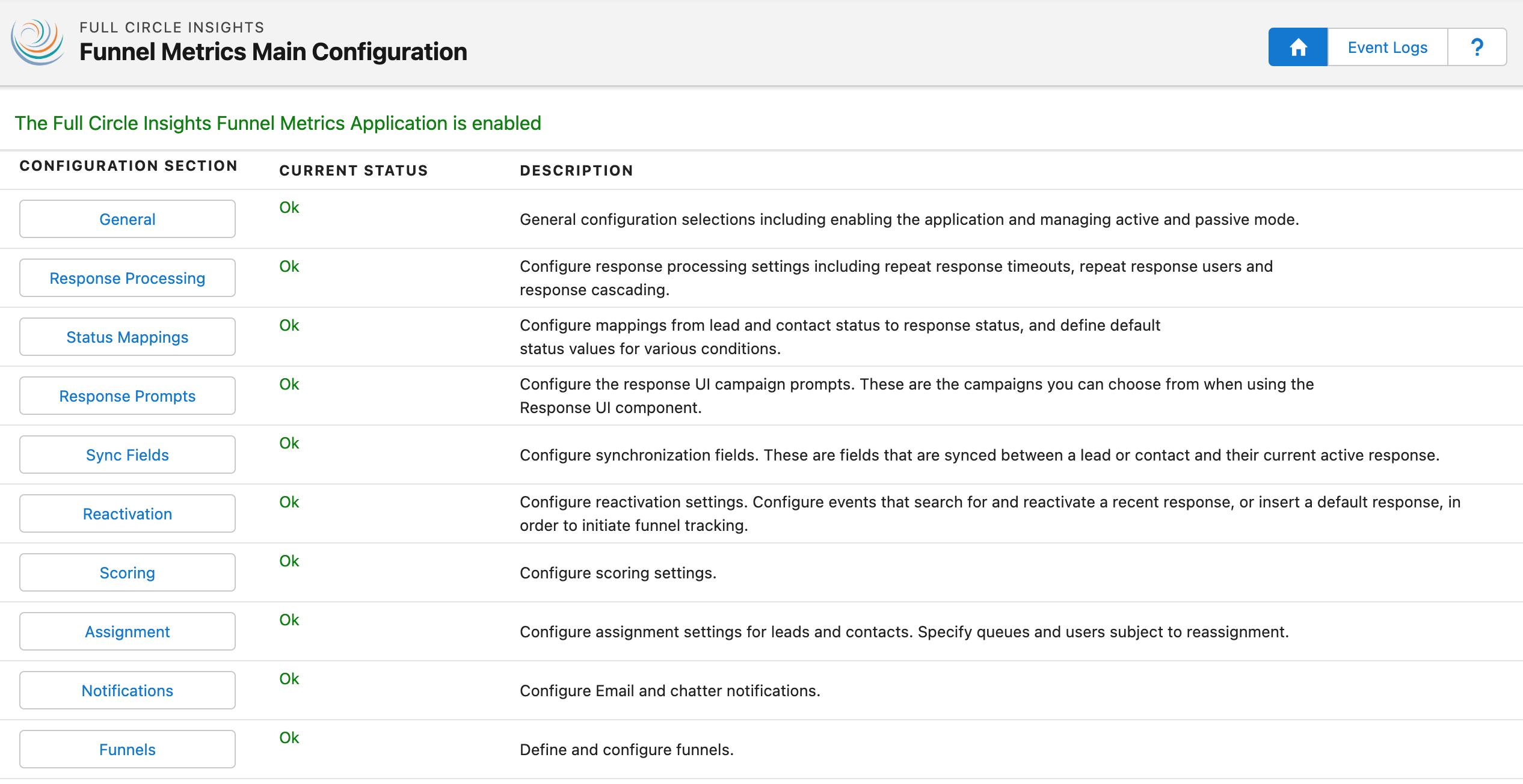Click the reactivation settings description
The image size is (1523, 784).
[x=990, y=513]
